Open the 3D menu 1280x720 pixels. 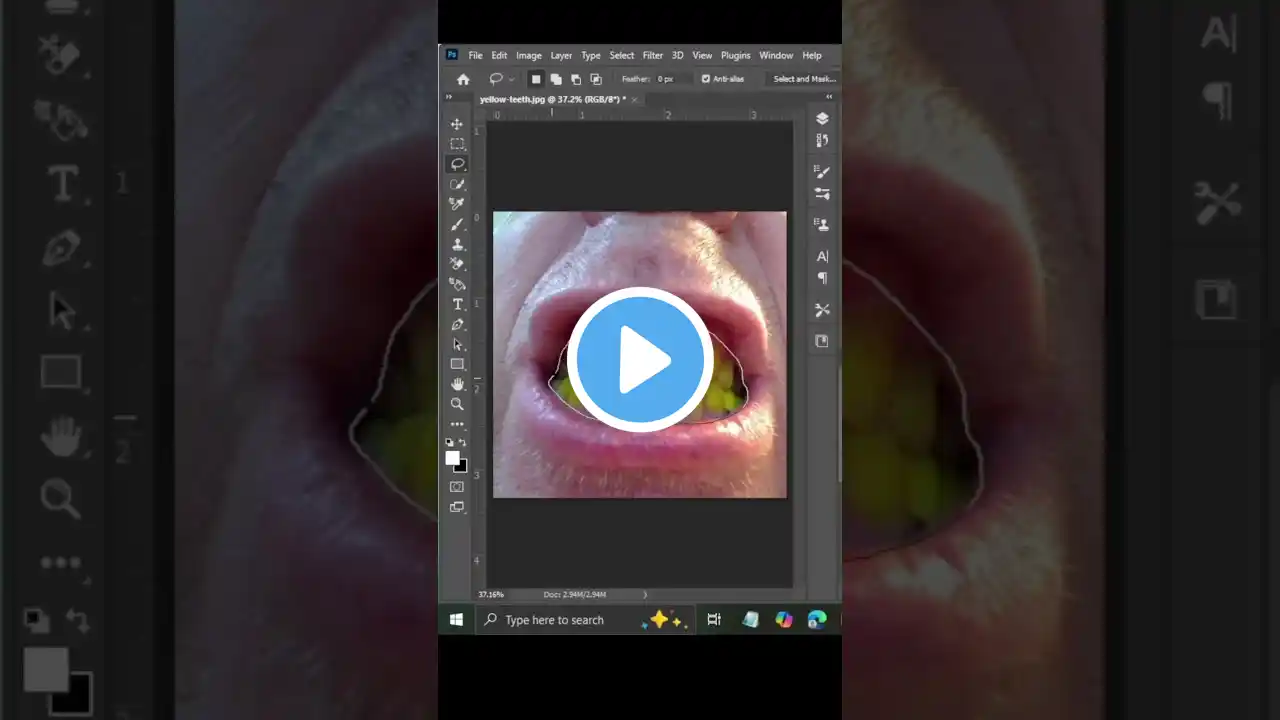point(678,56)
